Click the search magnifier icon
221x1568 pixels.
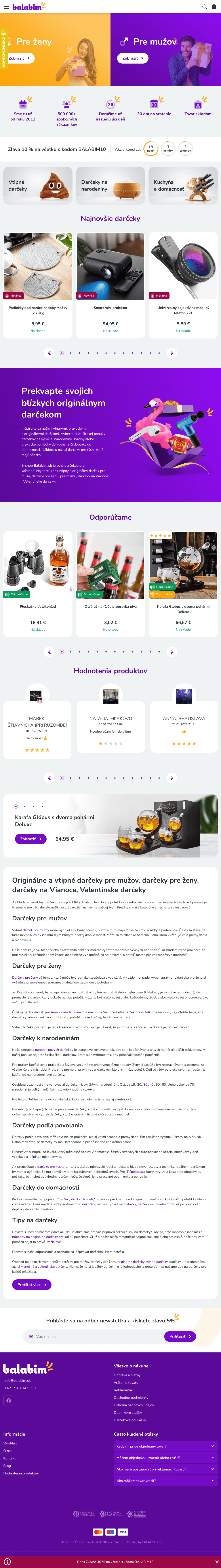click(x=205, y=7)
